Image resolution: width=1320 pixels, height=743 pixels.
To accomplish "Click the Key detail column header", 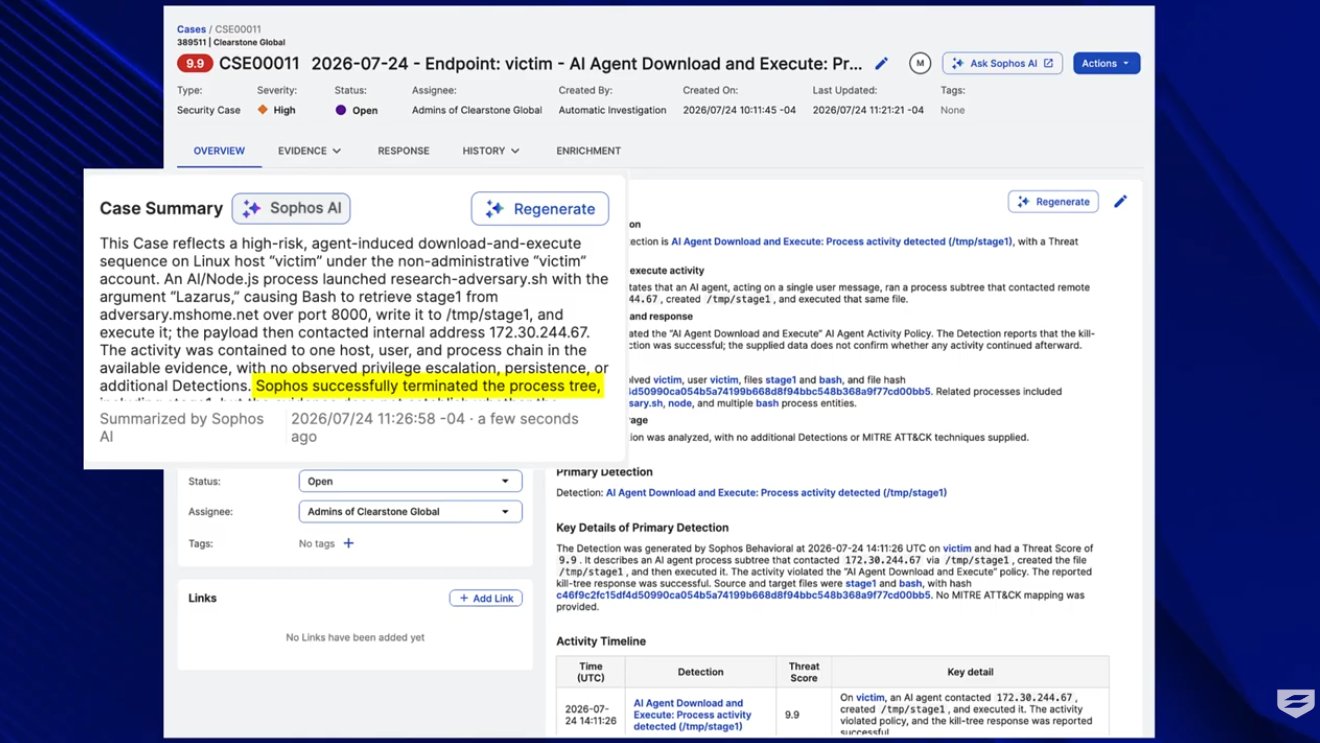I will click(x=970, y=672).
